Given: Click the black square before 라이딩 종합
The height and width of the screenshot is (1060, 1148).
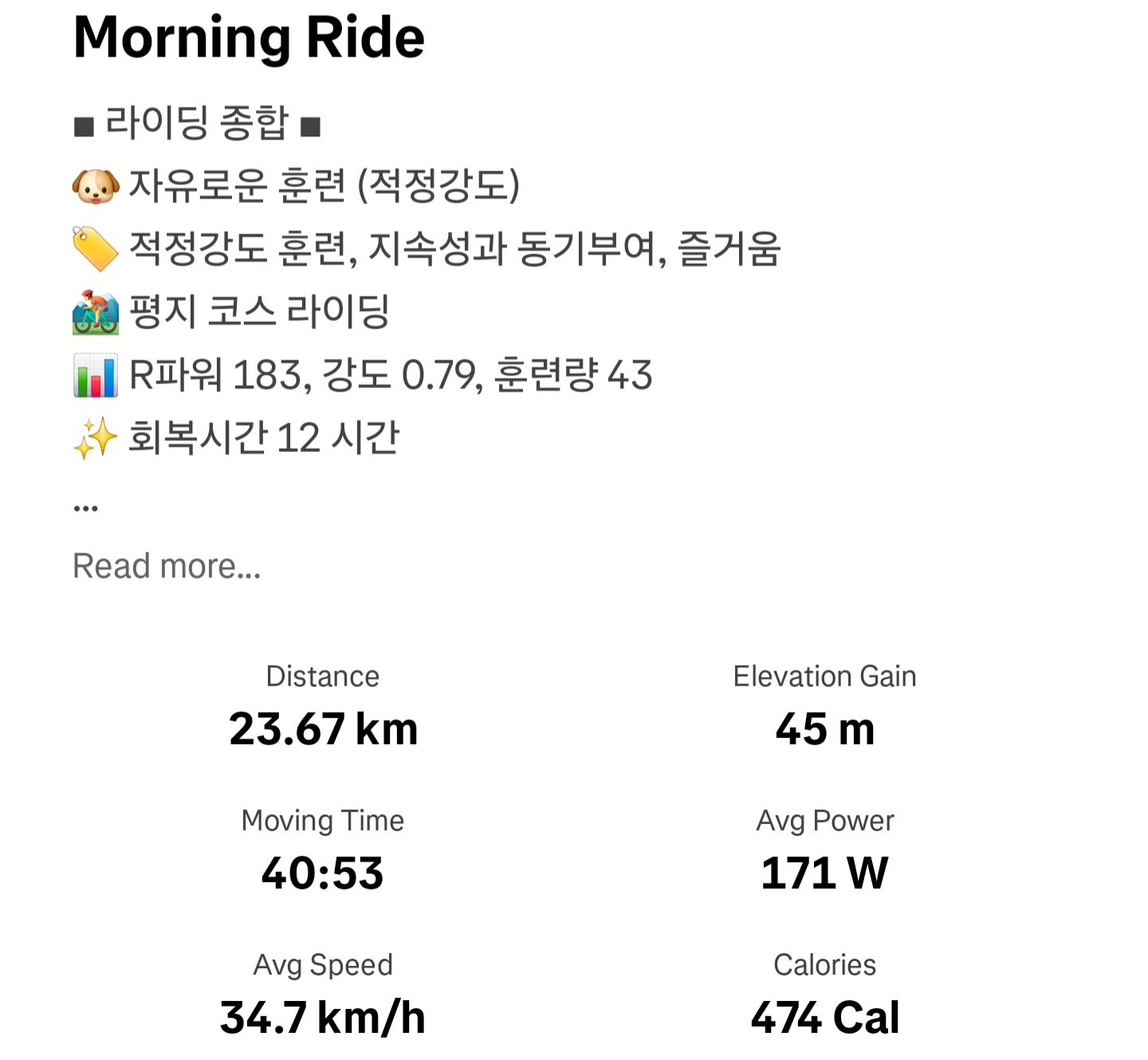Looking at the screenshot, I should point(84,126).
